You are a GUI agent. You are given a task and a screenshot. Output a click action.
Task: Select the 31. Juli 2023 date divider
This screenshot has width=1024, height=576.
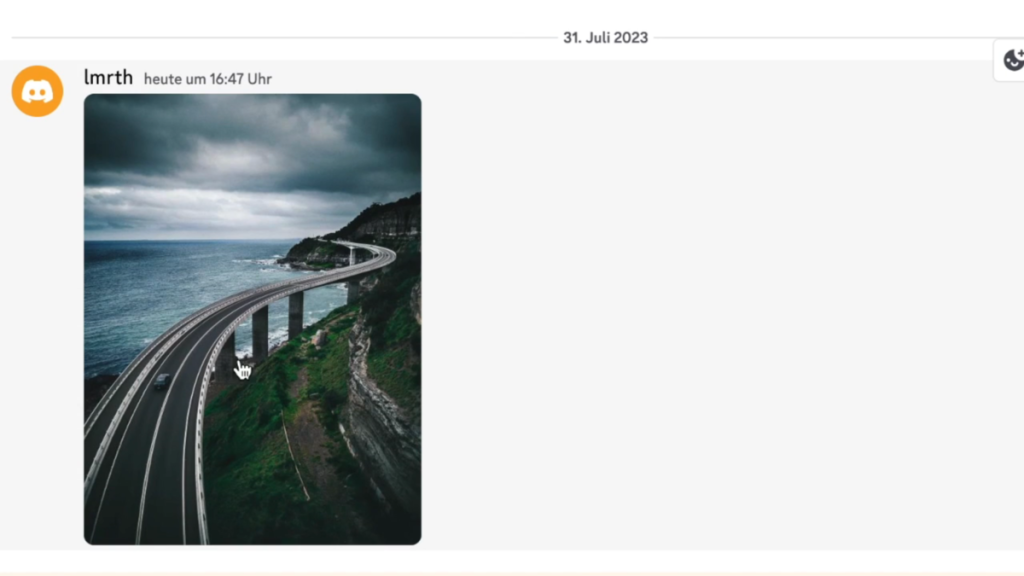click(x=605, y=38)
